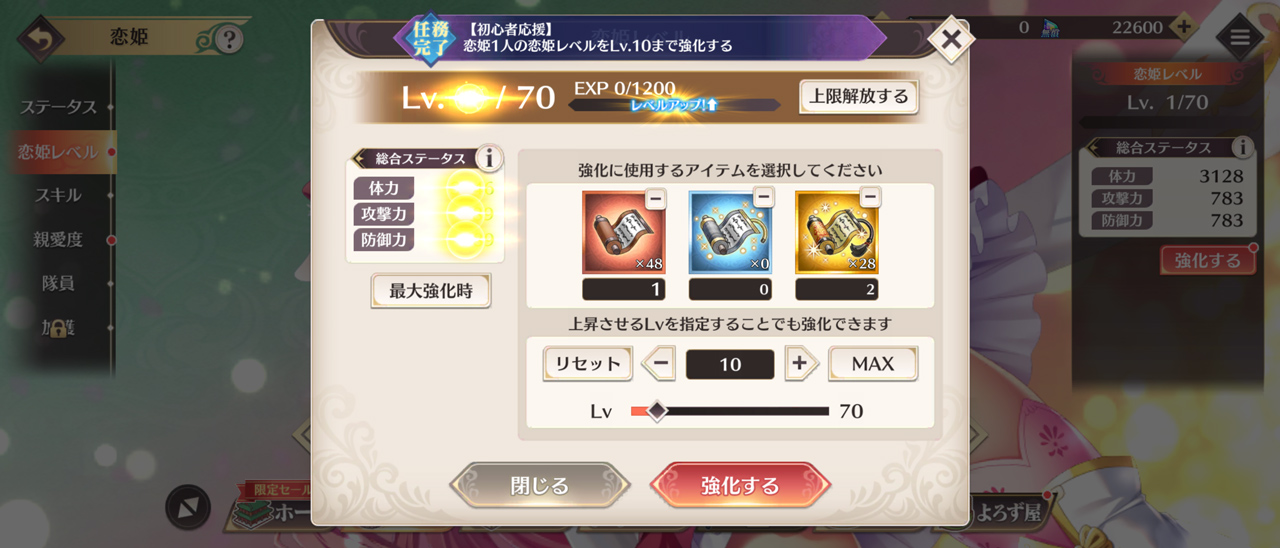Go back using the top-left arrow icon
The height and width of the screenshot is (548, 1280).
point(40,39)
